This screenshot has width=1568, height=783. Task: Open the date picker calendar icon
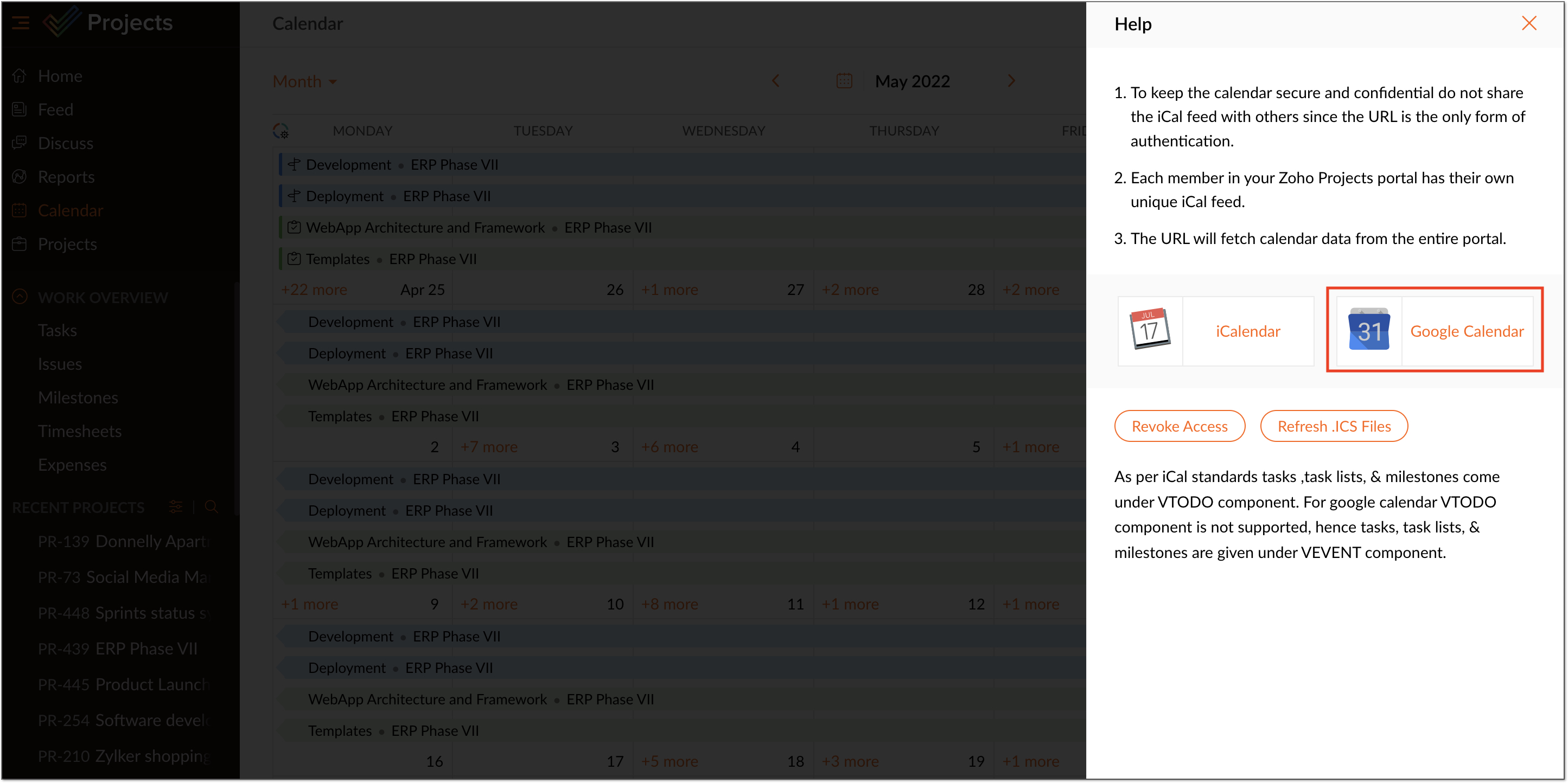[x=844, y=80]
